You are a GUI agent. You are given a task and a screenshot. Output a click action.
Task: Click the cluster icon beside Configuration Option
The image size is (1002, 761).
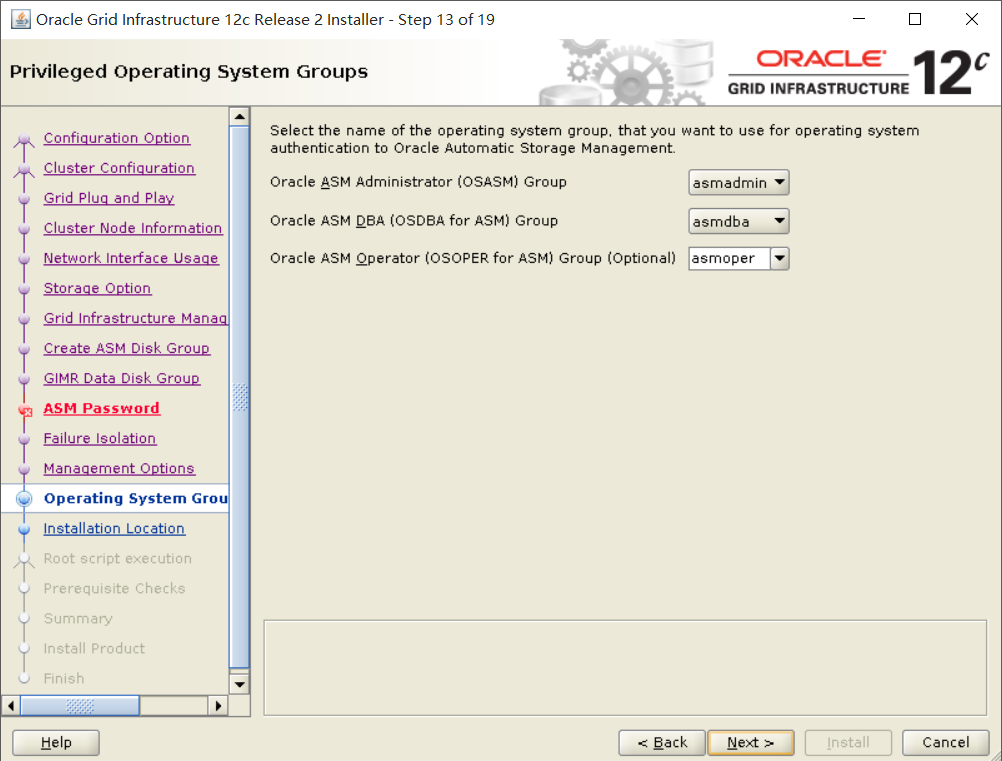[24, 136]
